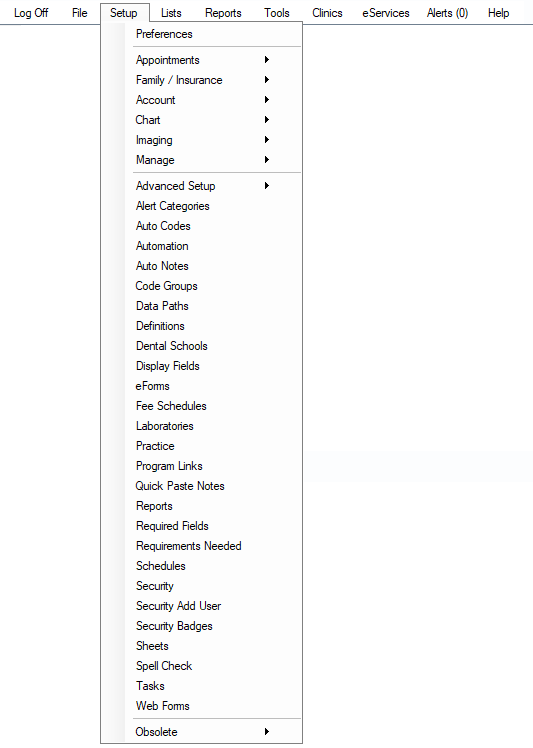Select Display Fields entry
Viewport: 533px width, 748px height.
(201, 366)
